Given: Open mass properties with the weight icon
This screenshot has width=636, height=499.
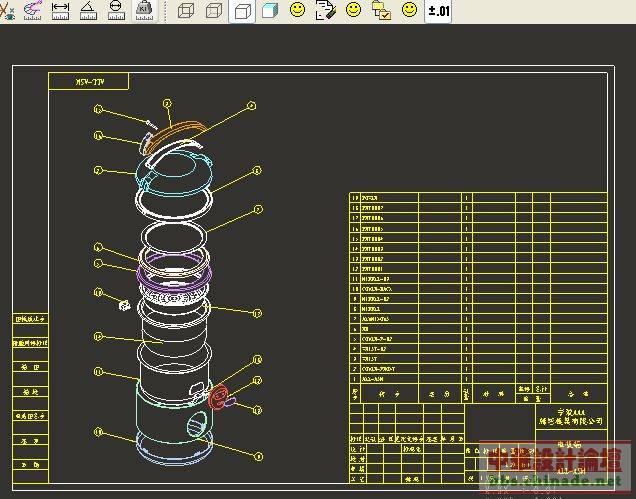Looking at the screenshot, I should pyautogui.click(x=144, y=11).
